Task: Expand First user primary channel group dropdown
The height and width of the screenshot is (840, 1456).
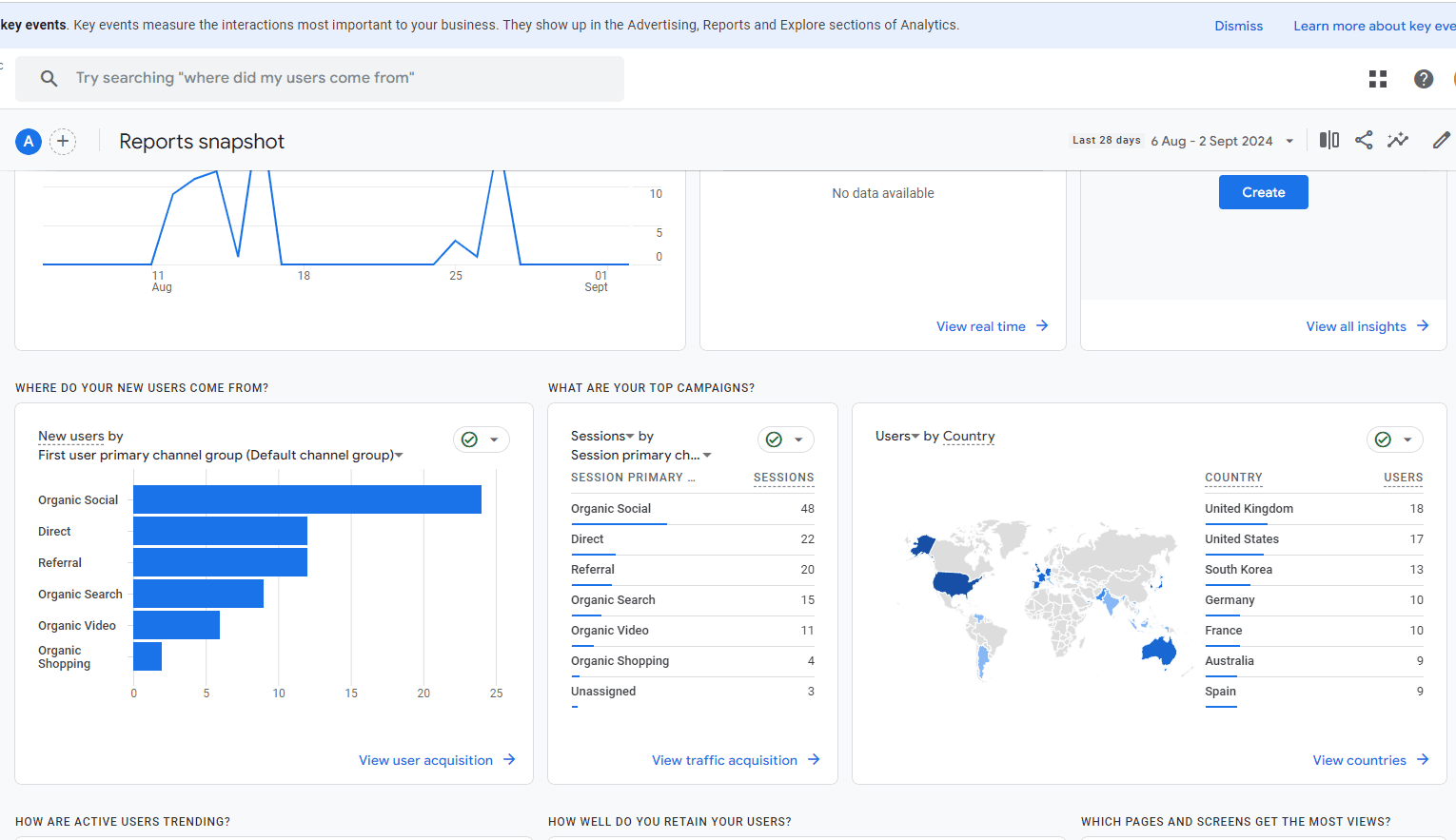Action: [399, 455]
